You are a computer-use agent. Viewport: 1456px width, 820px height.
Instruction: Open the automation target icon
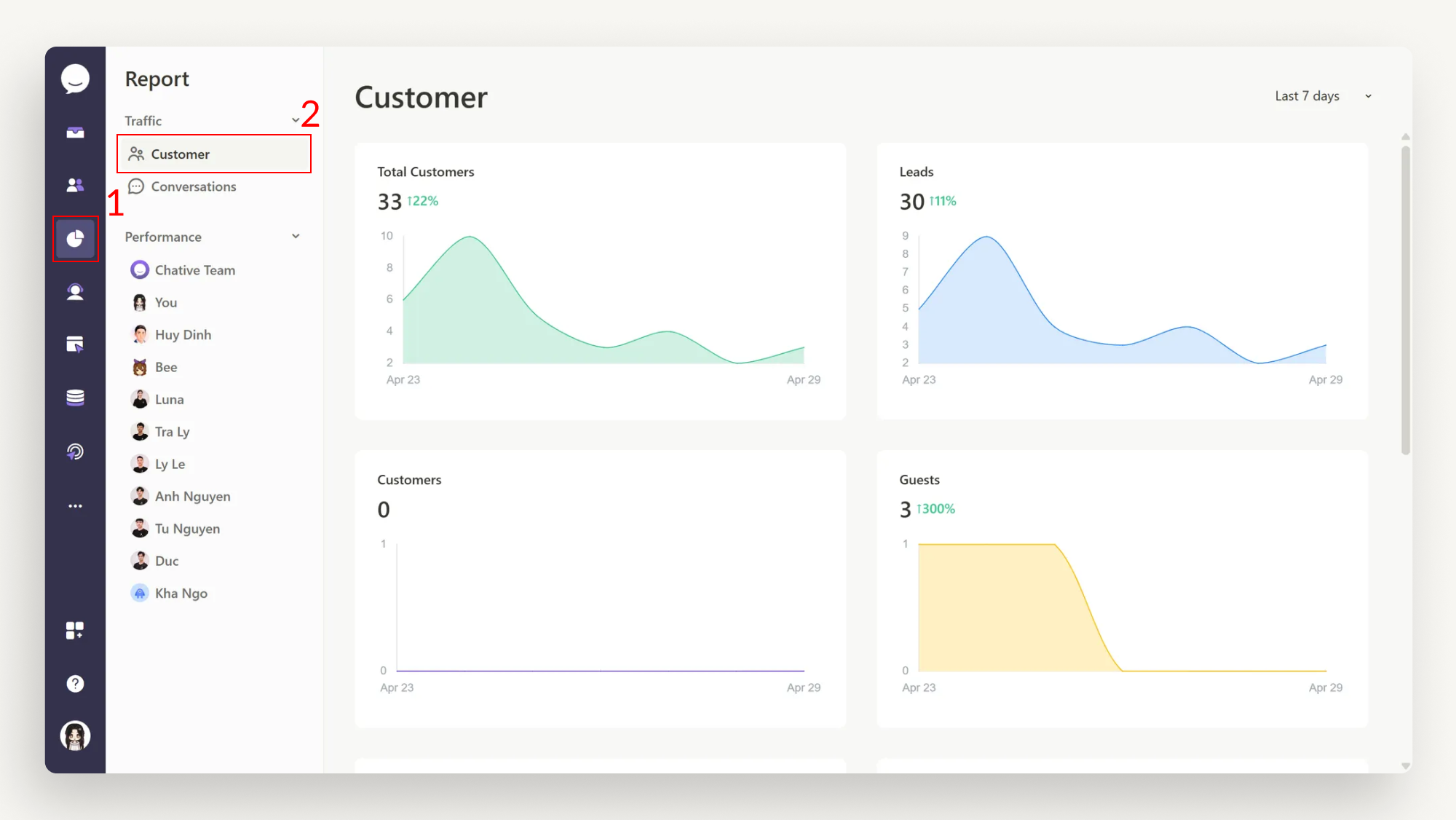click(x=76, y=452)
